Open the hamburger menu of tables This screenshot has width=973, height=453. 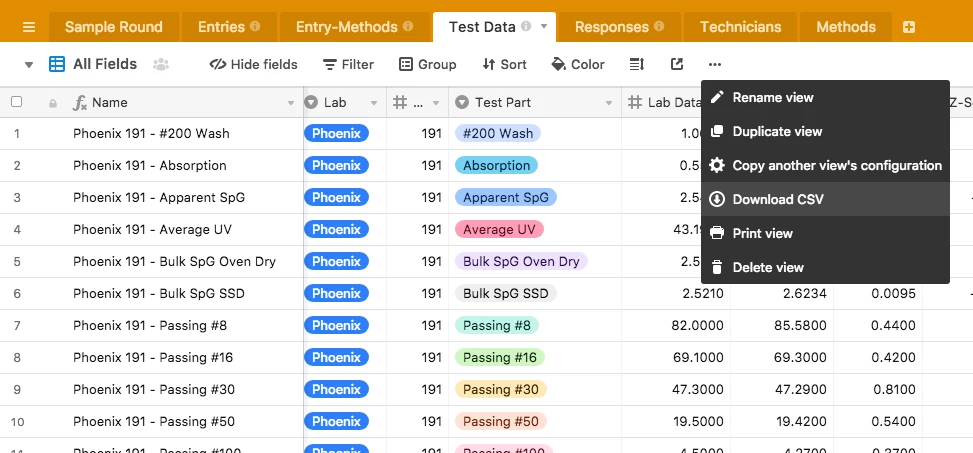coord(29,27)
